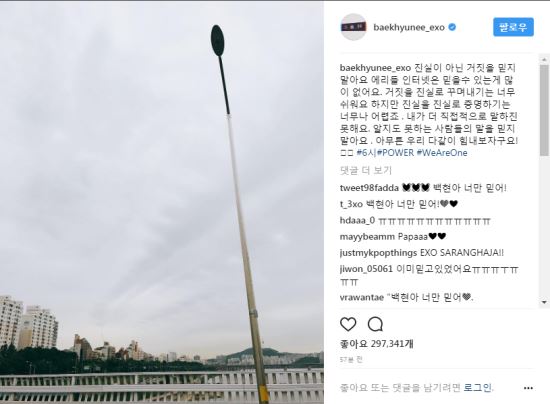The height and width of the screenshot is (404, 550).
Task: Click the 로그인 login link
Action: pyautogui.click(x=478, y=388)
